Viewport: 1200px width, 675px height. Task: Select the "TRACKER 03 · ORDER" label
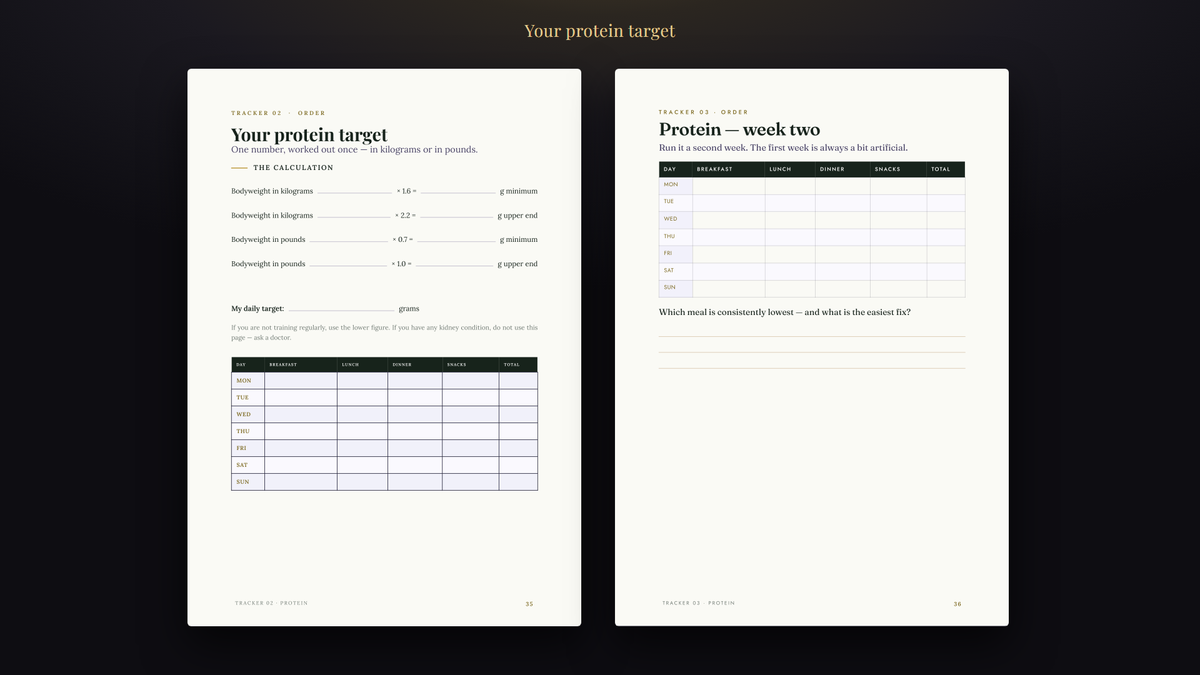pyautogui.click(x=703, y=112)
